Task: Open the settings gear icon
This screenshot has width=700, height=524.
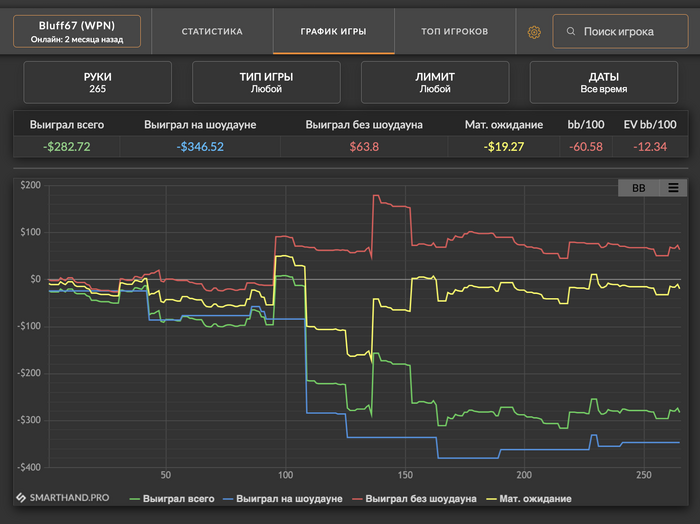Action: pyautogui.click(x=534, y=32)
